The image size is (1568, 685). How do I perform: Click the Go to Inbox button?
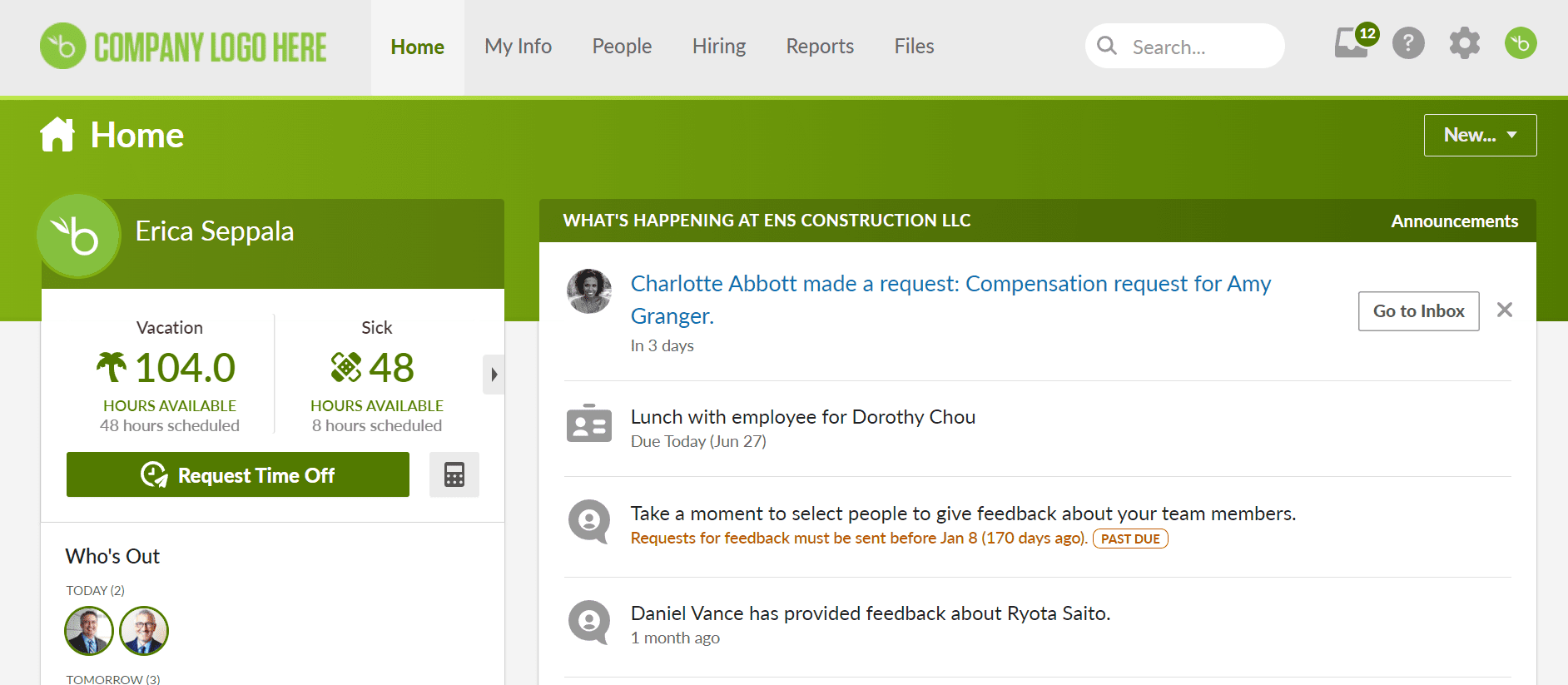tap(1418, 311)
